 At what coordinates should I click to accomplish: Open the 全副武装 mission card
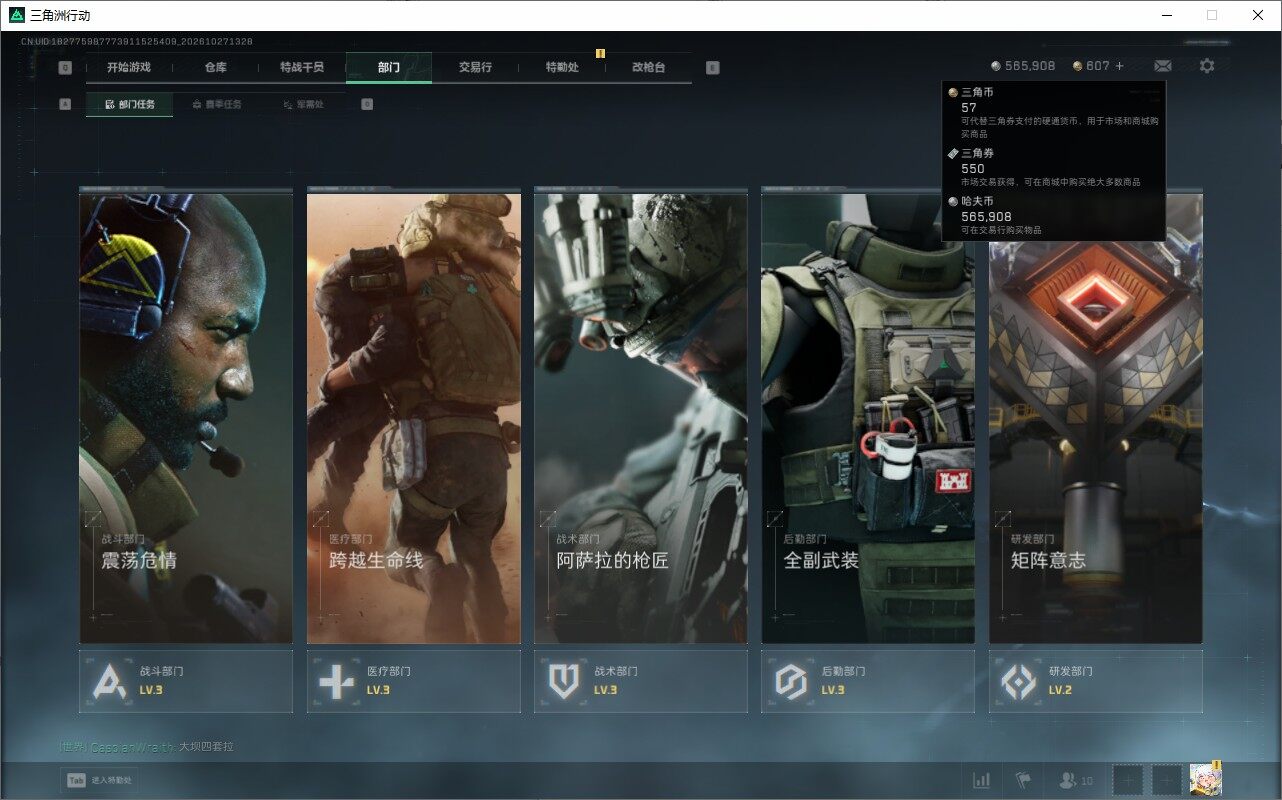pyautogui.click(x=868, y=418)
